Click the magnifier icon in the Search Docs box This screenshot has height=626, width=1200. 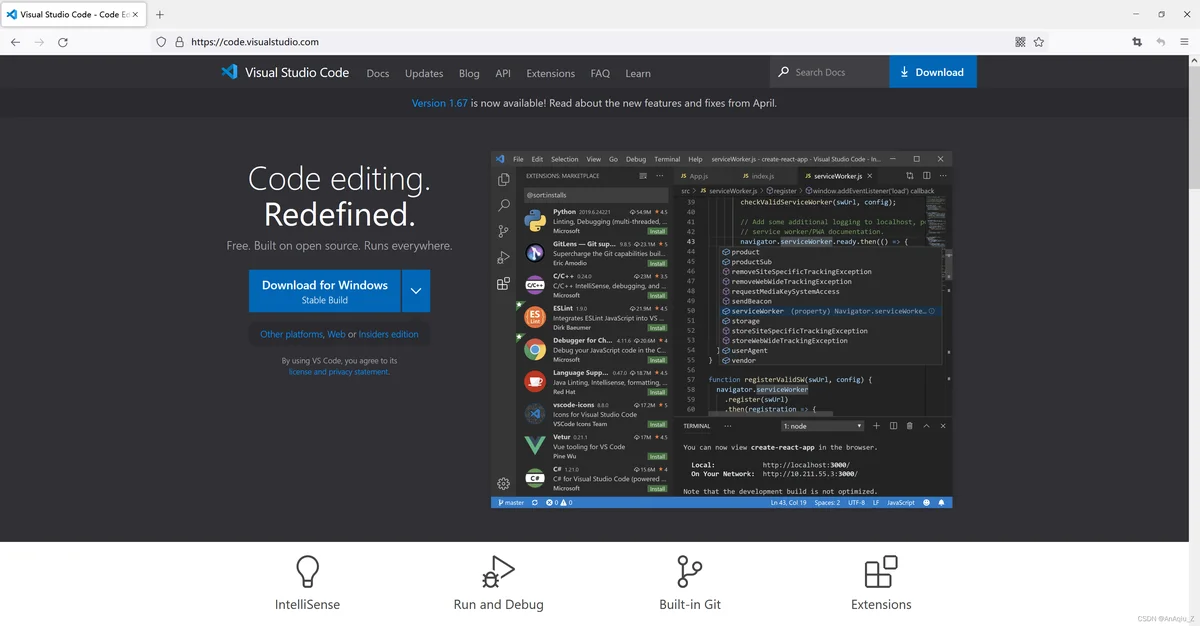[784, 72]
